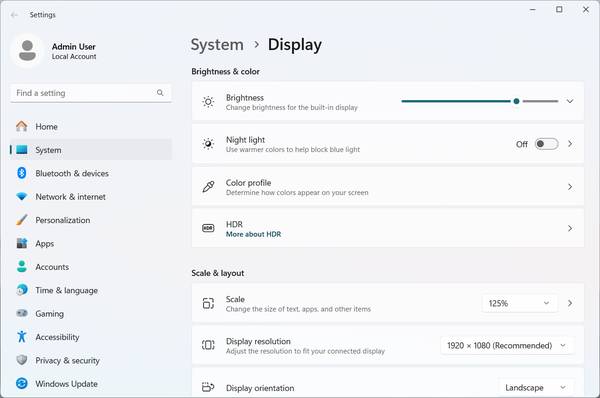
Task: Click the Scale icon
Action: (x=208, y=303)
